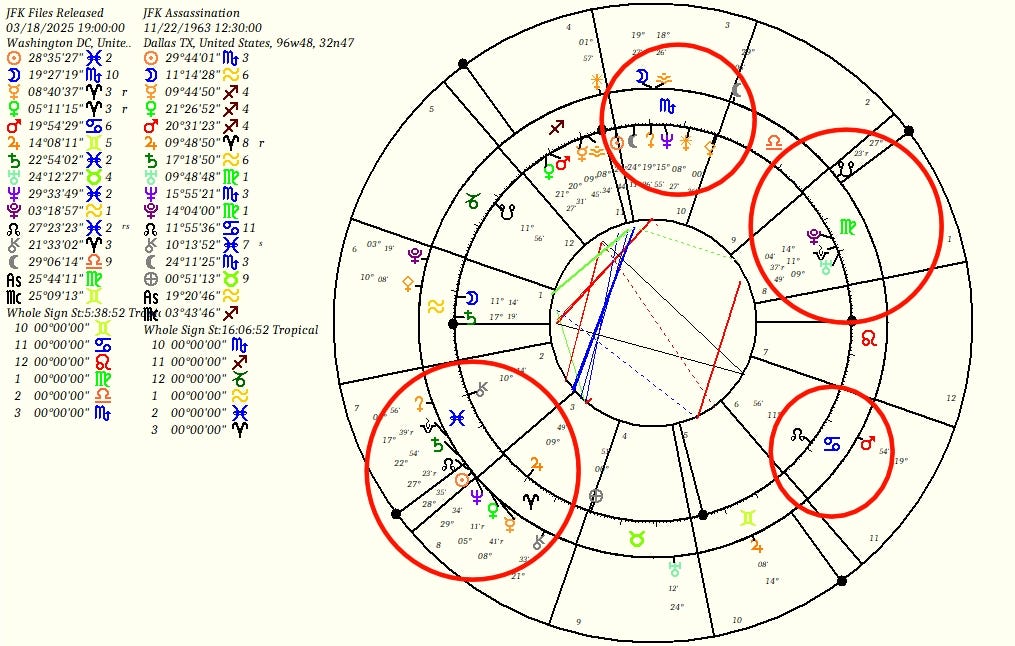Click the green Taurus sign glyph on the wheel
Screen dimensions: 1015x646
637,539
